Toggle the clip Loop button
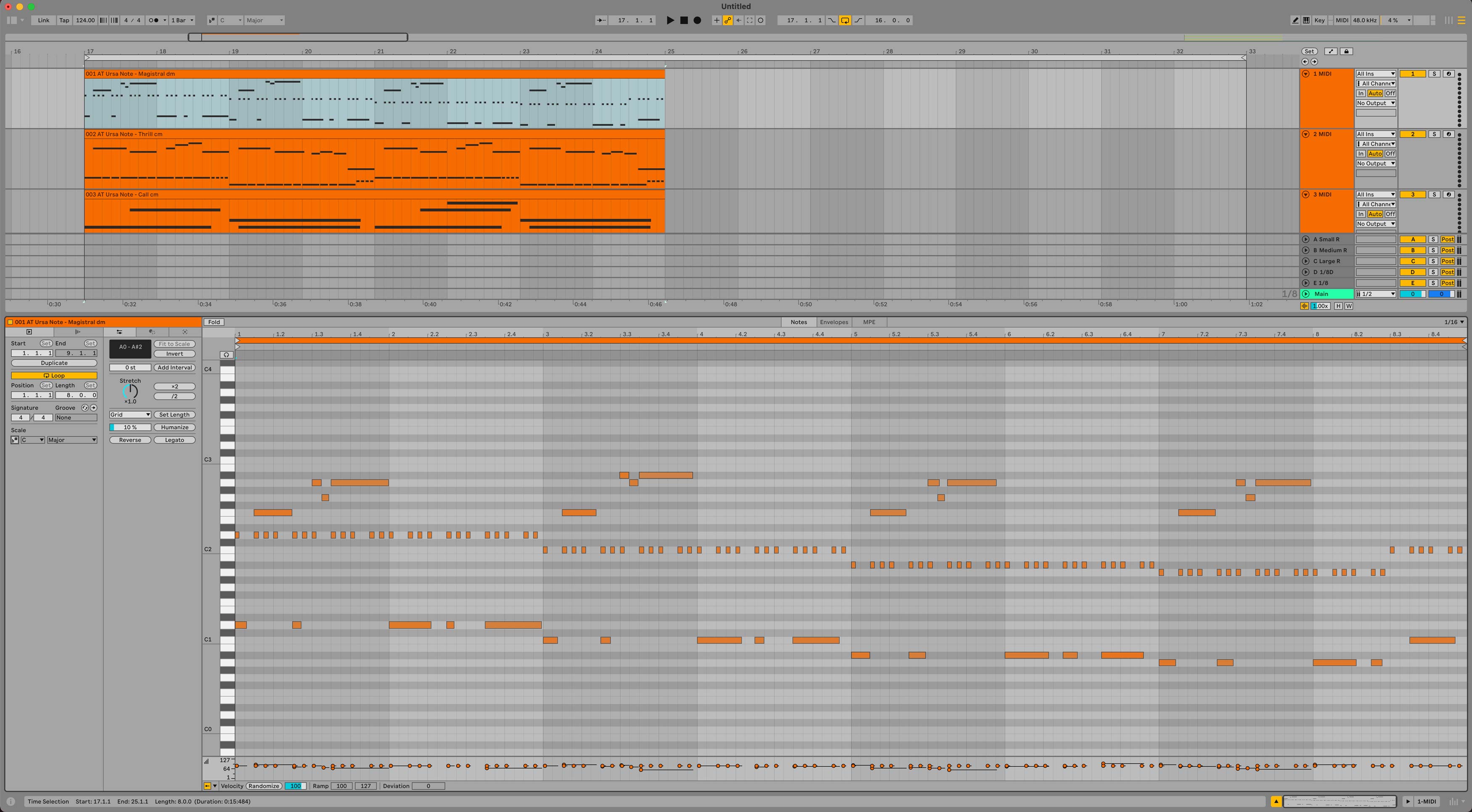1472x812 pixels. [x=54, y=376]
